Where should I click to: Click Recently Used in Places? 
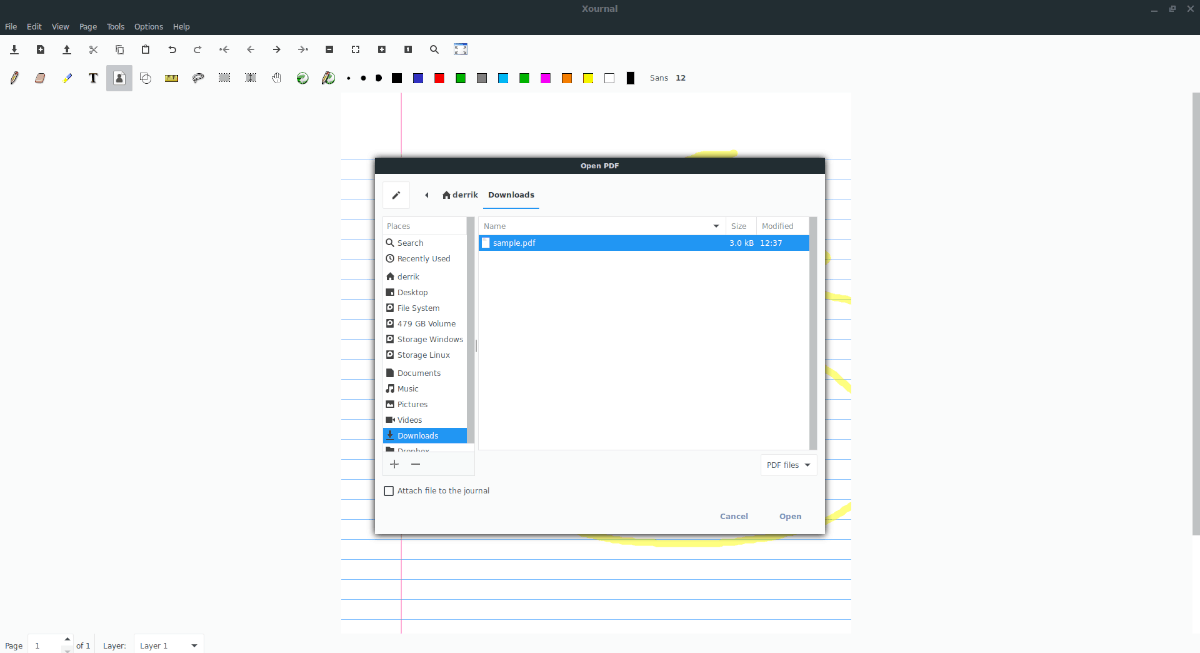(x=424, y=259)
